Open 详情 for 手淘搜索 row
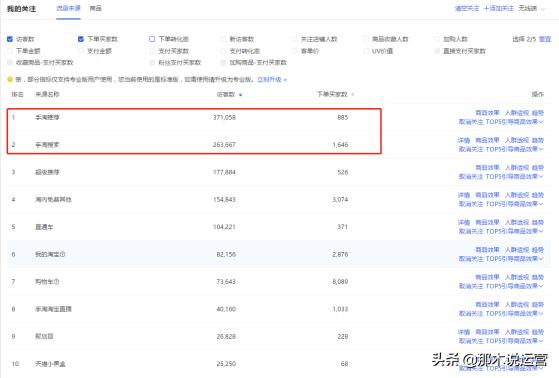 (464, 140)
